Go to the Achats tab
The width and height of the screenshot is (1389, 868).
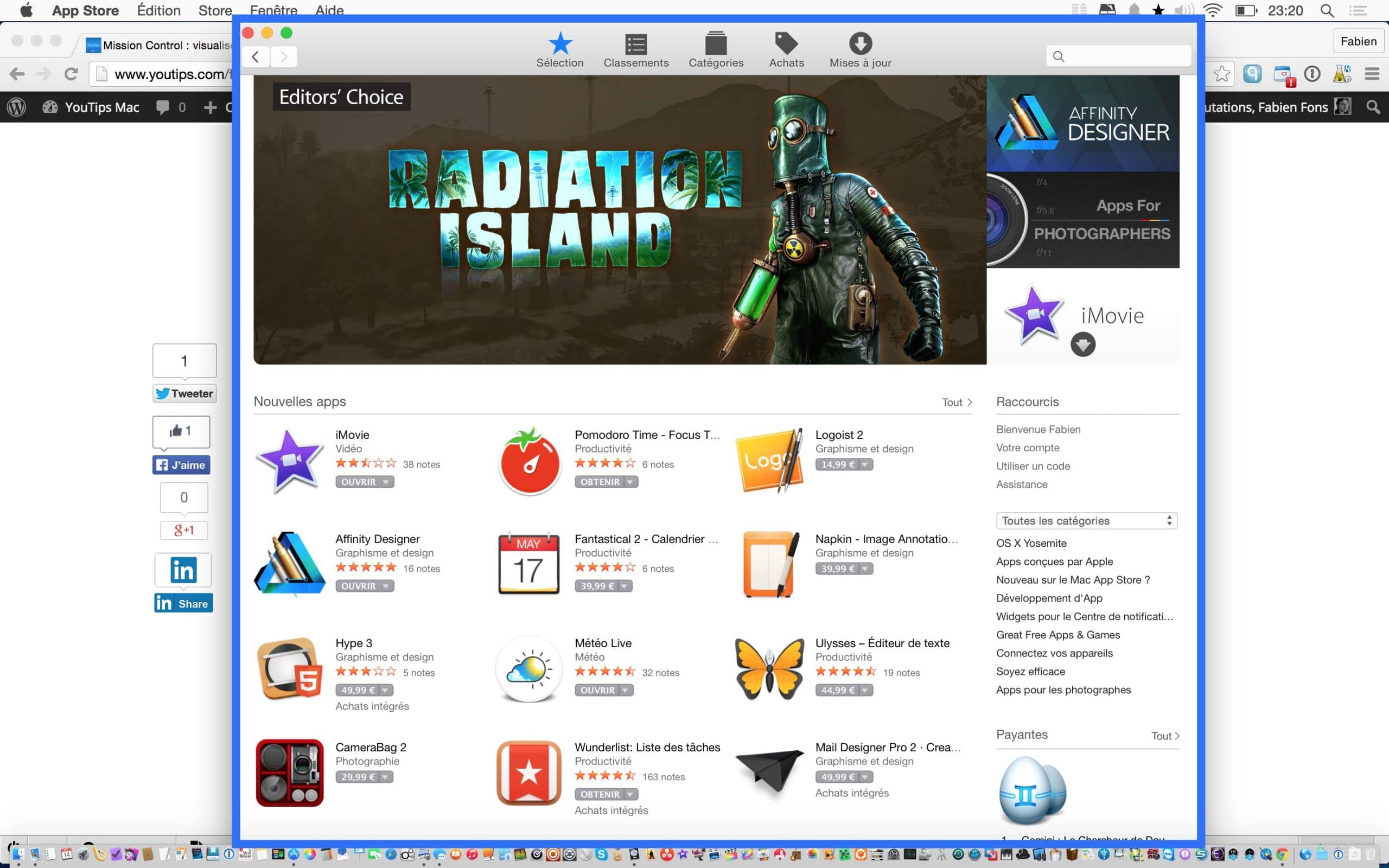(x=786, y=51)
